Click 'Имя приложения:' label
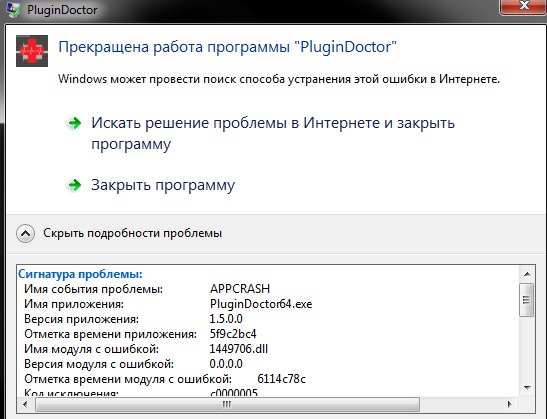 [74, 304]
